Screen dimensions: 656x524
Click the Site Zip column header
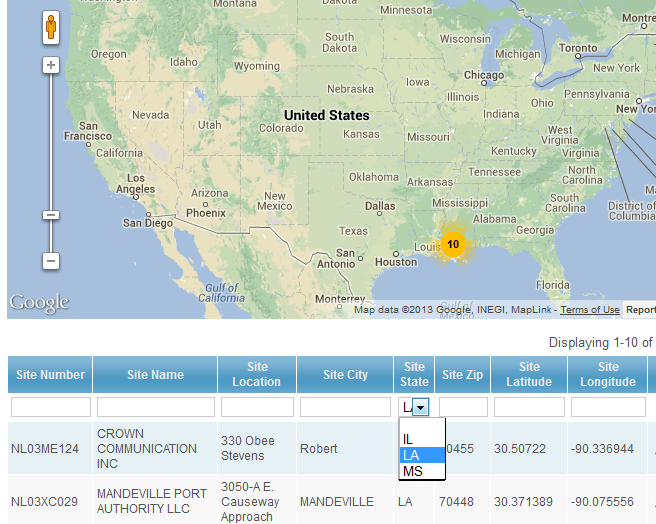click(463, 375)
